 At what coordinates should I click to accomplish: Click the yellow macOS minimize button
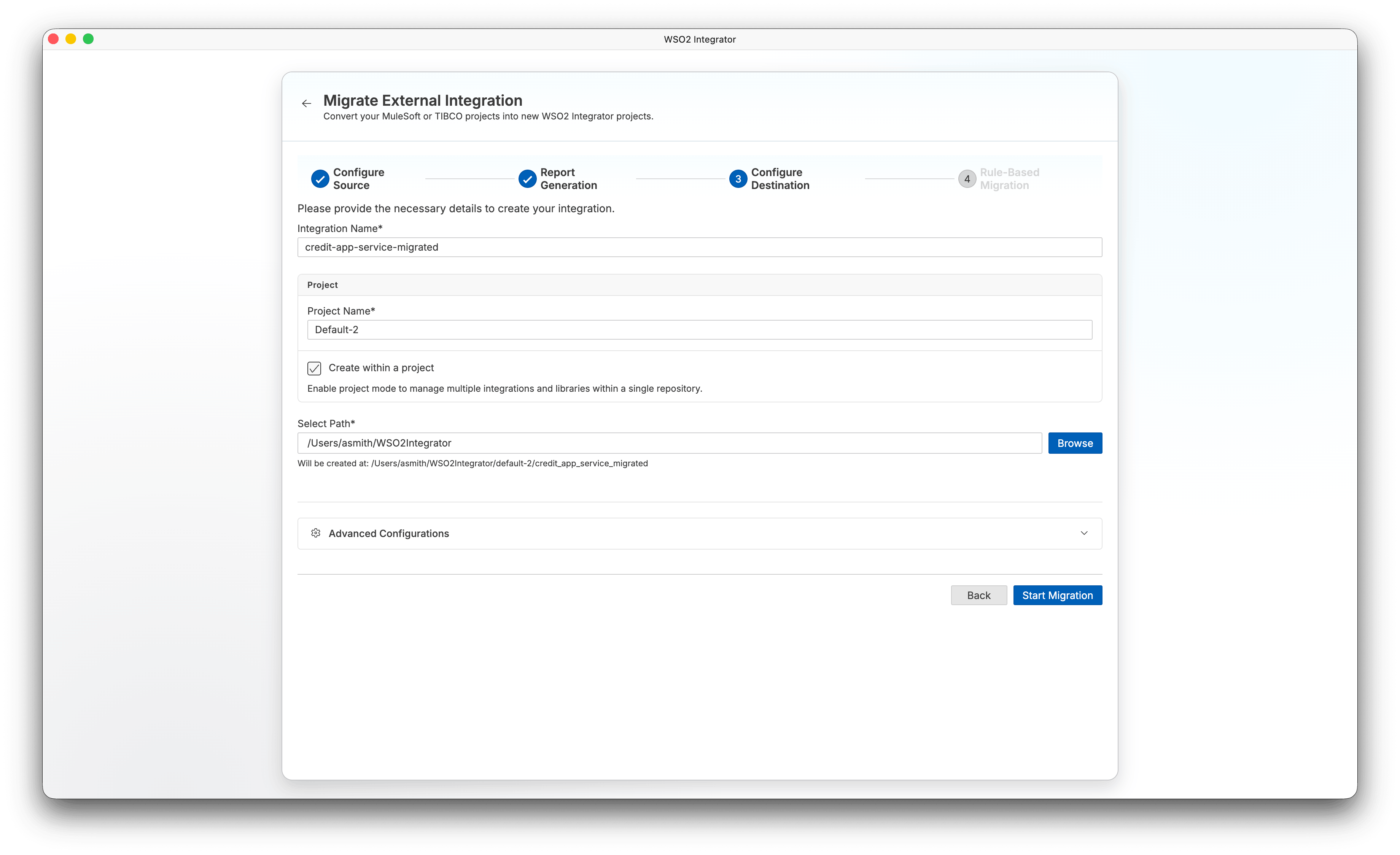click(x=71, y=39)
